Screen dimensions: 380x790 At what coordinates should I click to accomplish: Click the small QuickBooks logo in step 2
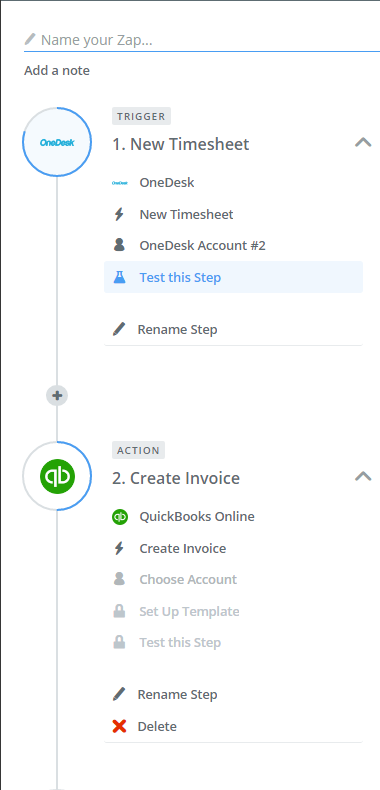coord(119,517)
